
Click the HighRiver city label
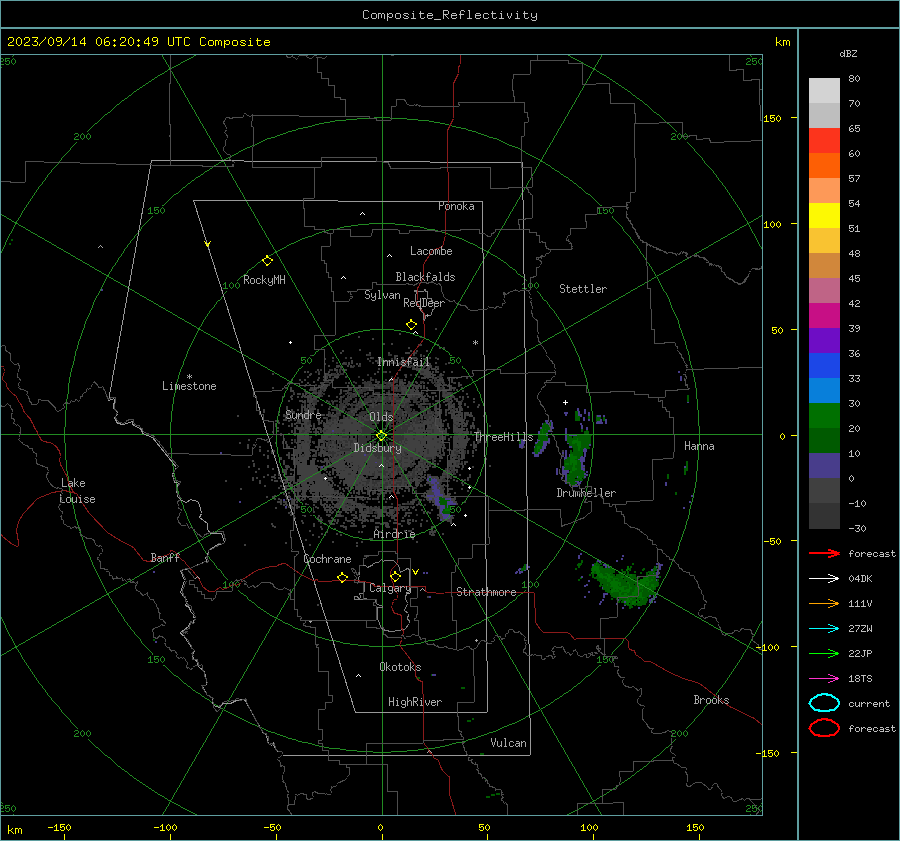(415, 702)
